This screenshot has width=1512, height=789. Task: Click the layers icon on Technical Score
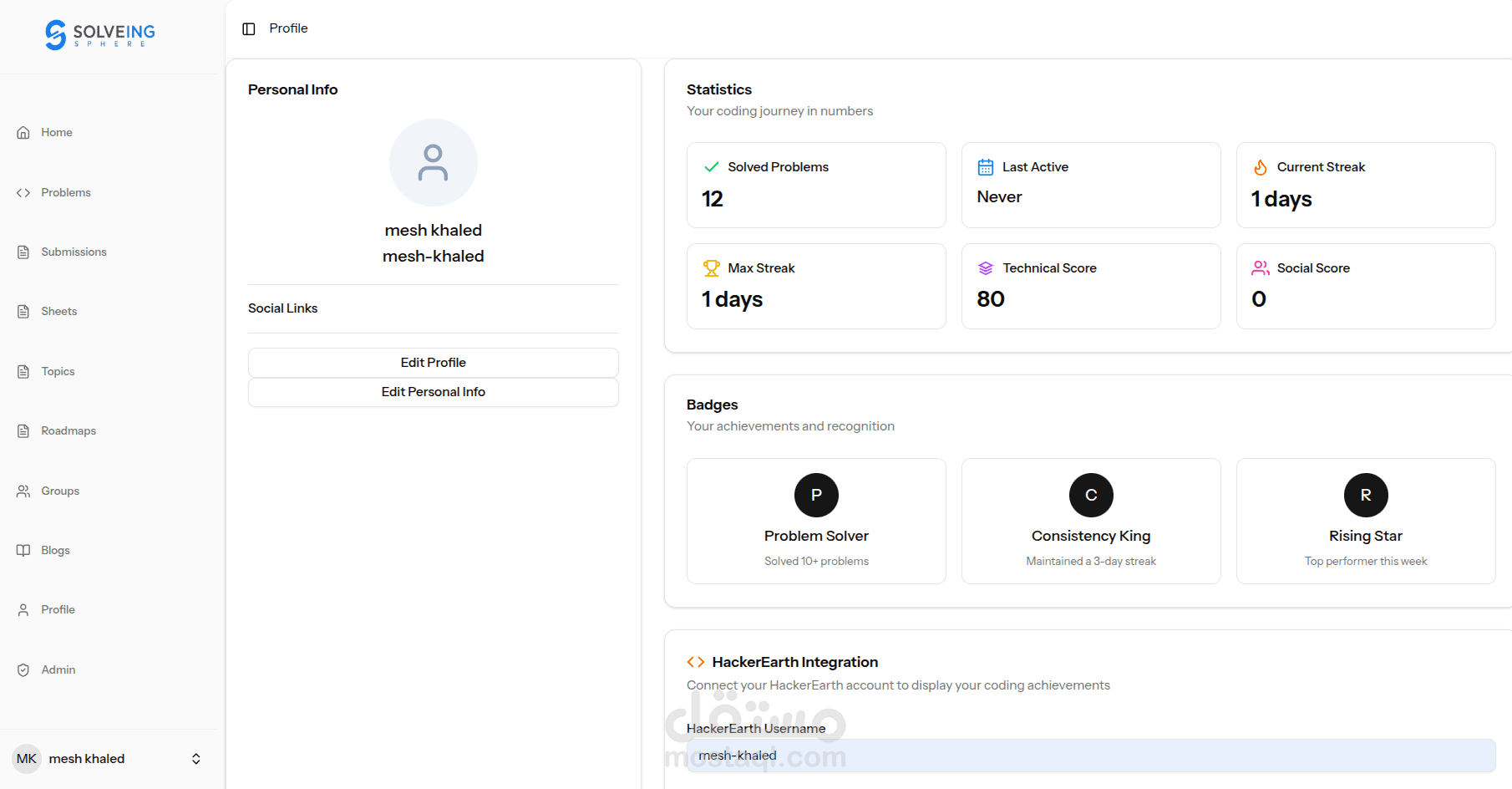coord(986,268)
